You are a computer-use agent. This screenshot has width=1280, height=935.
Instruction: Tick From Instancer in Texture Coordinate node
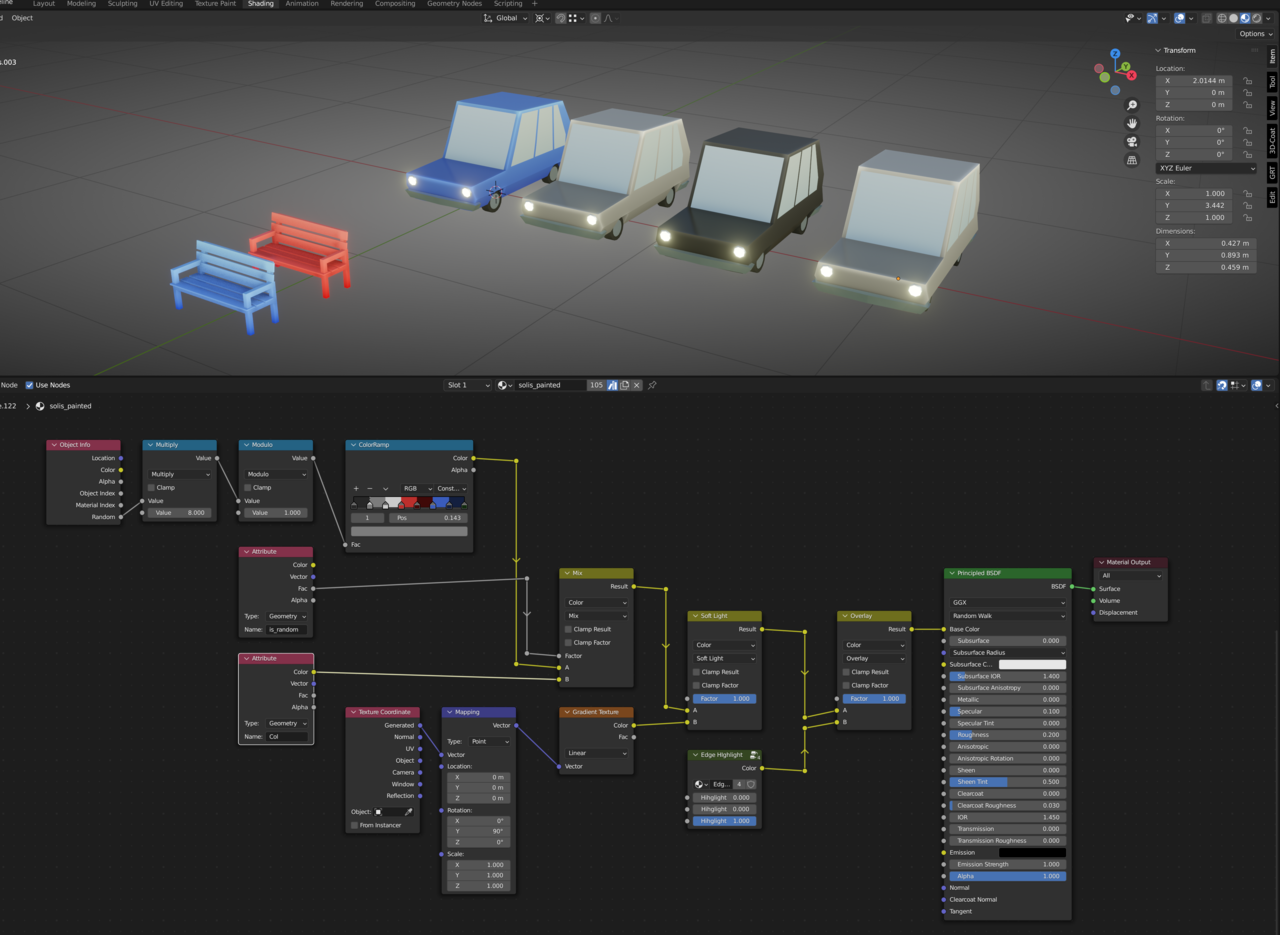coord(354,825)
